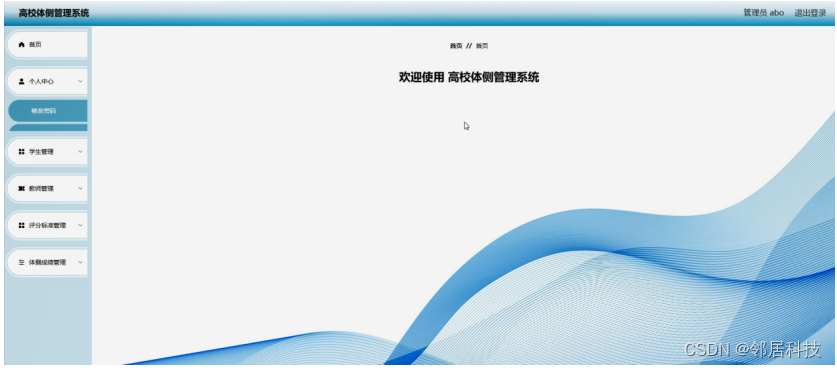Image resolution: width=837 pixels, height=368 pixels.
Task: Click the icon beside 教师管理
Action: [x=21, y=189]
